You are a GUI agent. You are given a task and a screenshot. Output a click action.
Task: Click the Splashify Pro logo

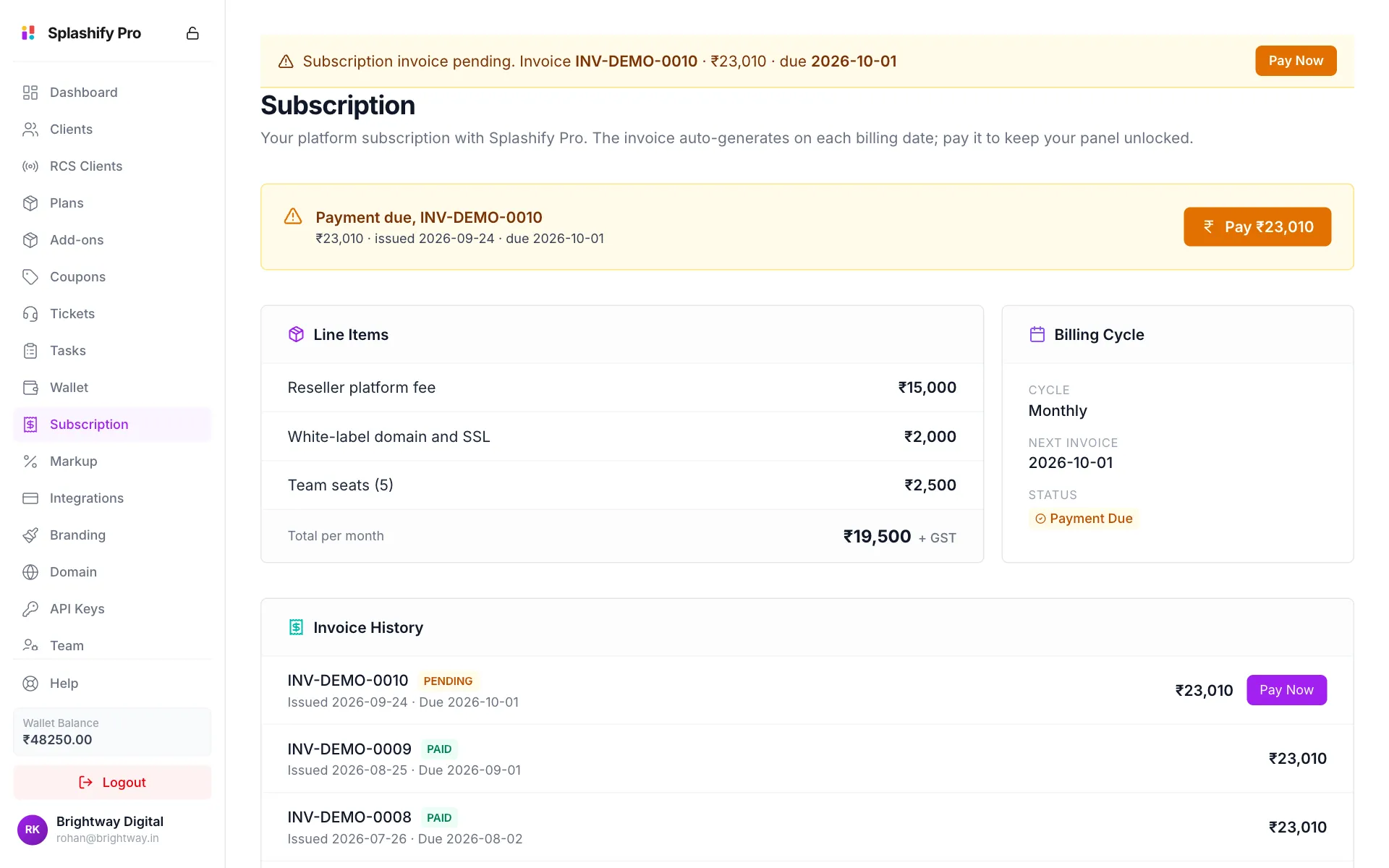point(28,33)
